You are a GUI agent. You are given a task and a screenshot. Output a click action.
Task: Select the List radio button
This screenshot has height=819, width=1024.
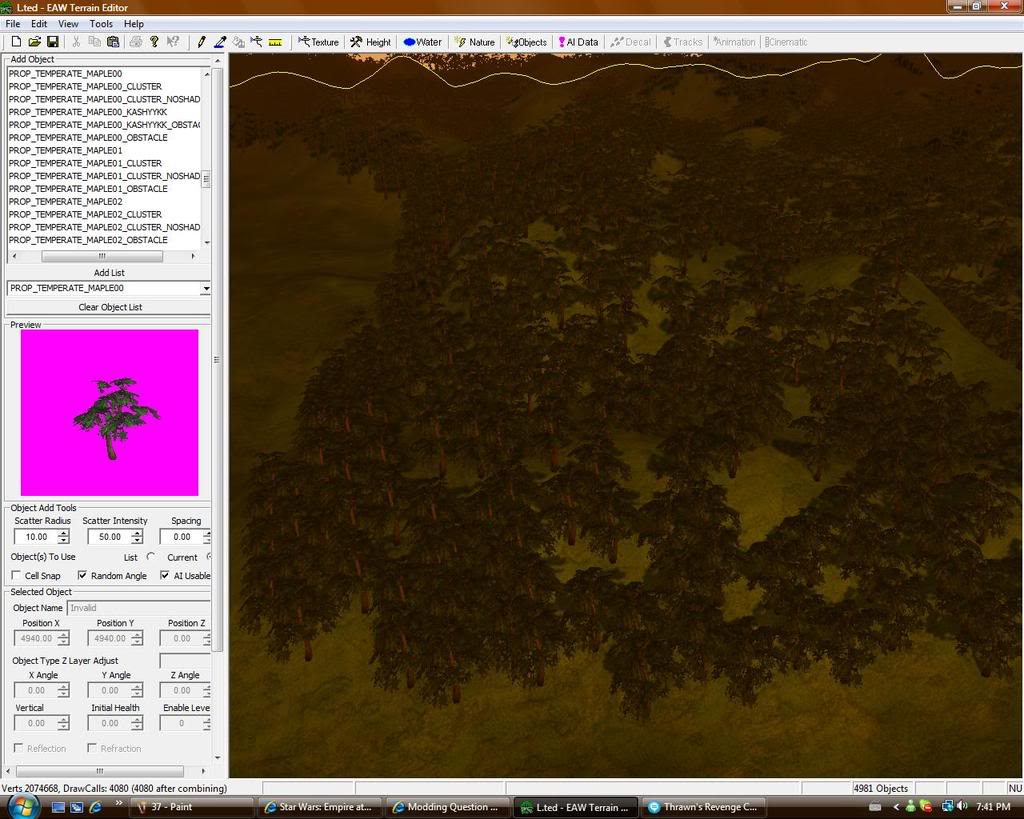pos(151,557)
